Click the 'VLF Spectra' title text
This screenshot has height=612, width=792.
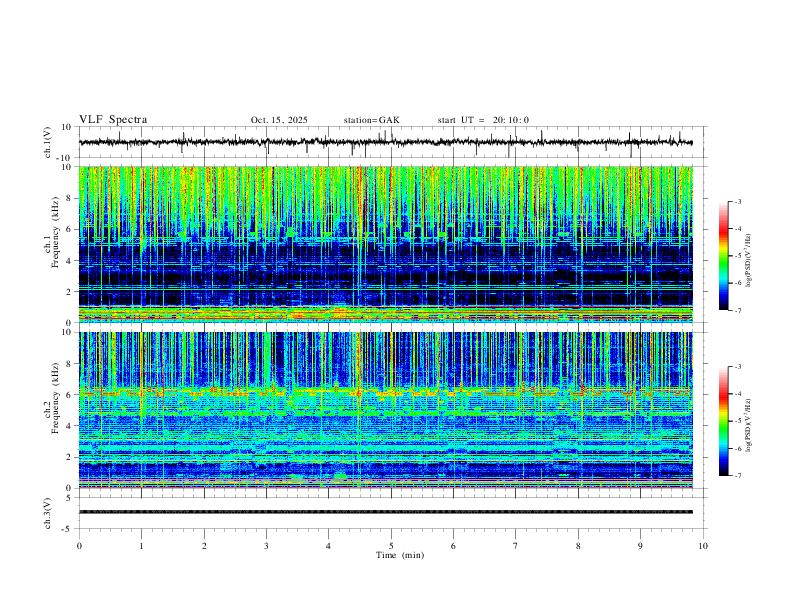pyautogui.click(x=113, y=120)
